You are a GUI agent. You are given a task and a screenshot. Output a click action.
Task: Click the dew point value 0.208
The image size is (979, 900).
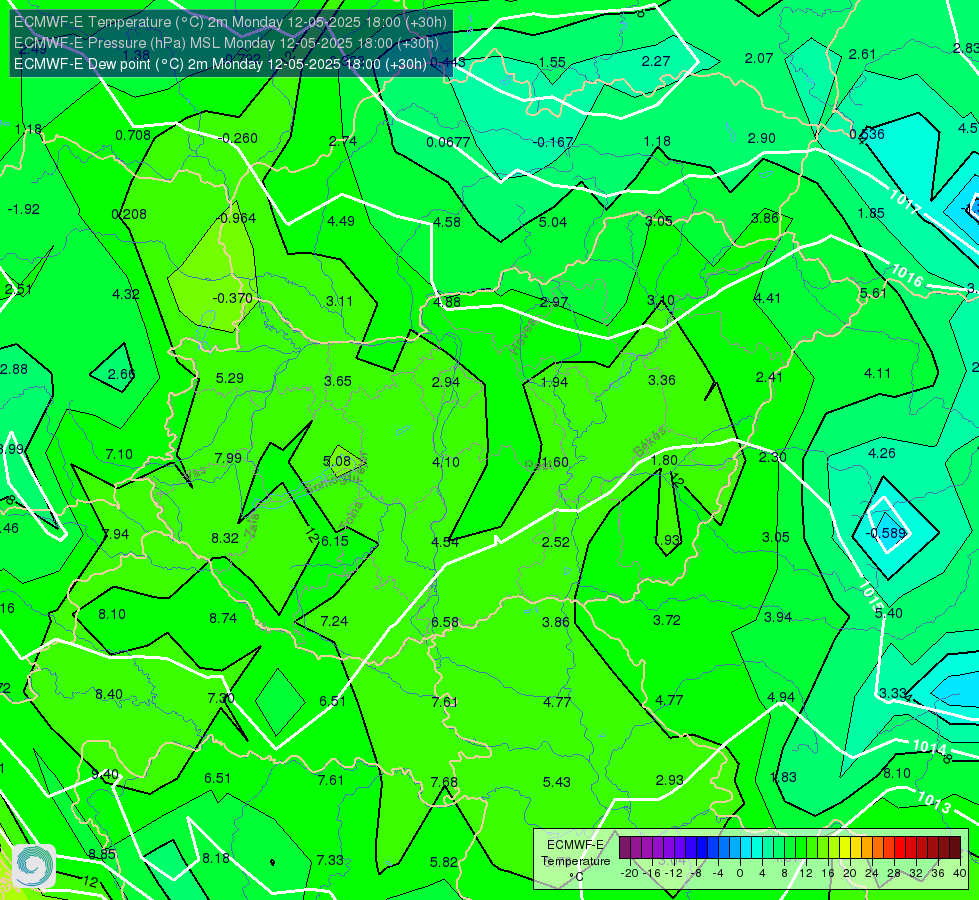[129, 214]
